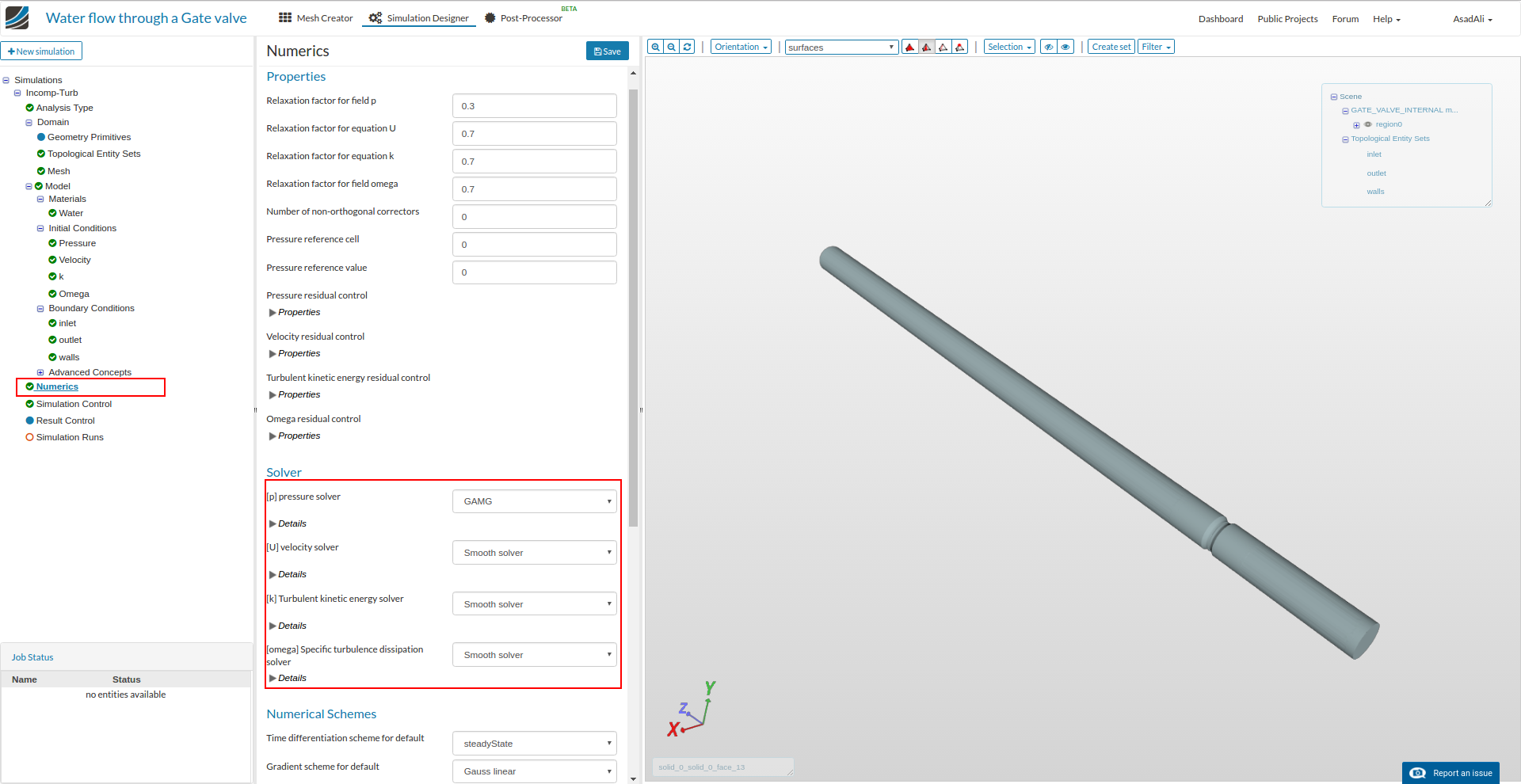This screenshot has width=1521, height=784.
Task: Click the green check icon beside Analysis Type
Action: tap(29, 108)
